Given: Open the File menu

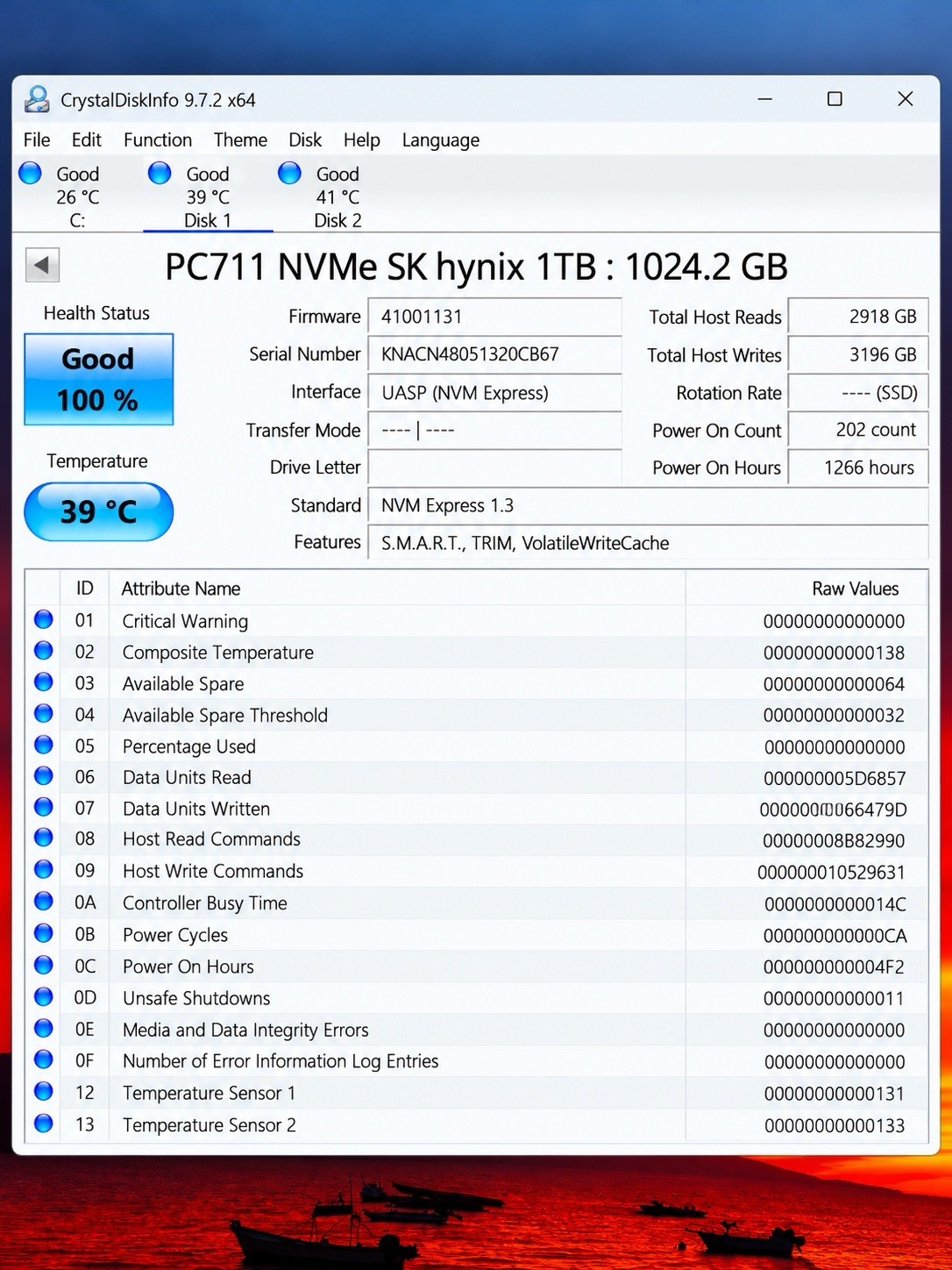Looking at the screenshot, I should (37, 140).
